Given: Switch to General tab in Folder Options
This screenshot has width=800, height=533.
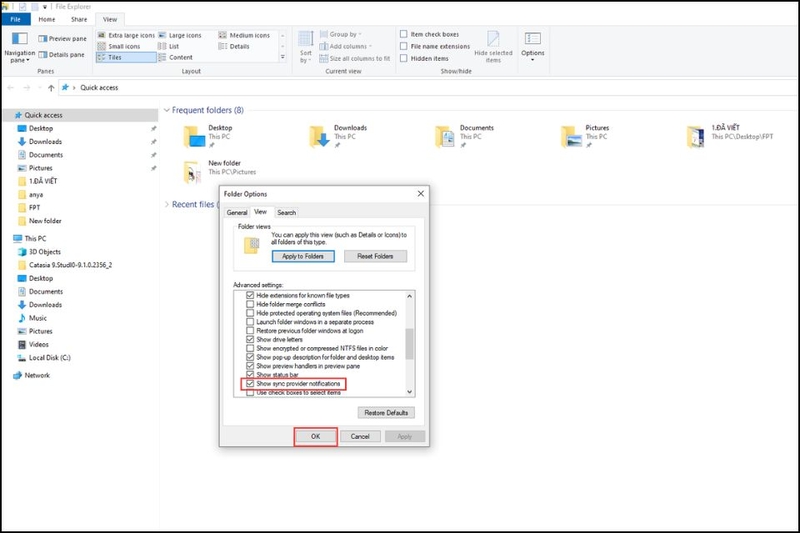Looking at the screenshot, I should tap(237, 213).
